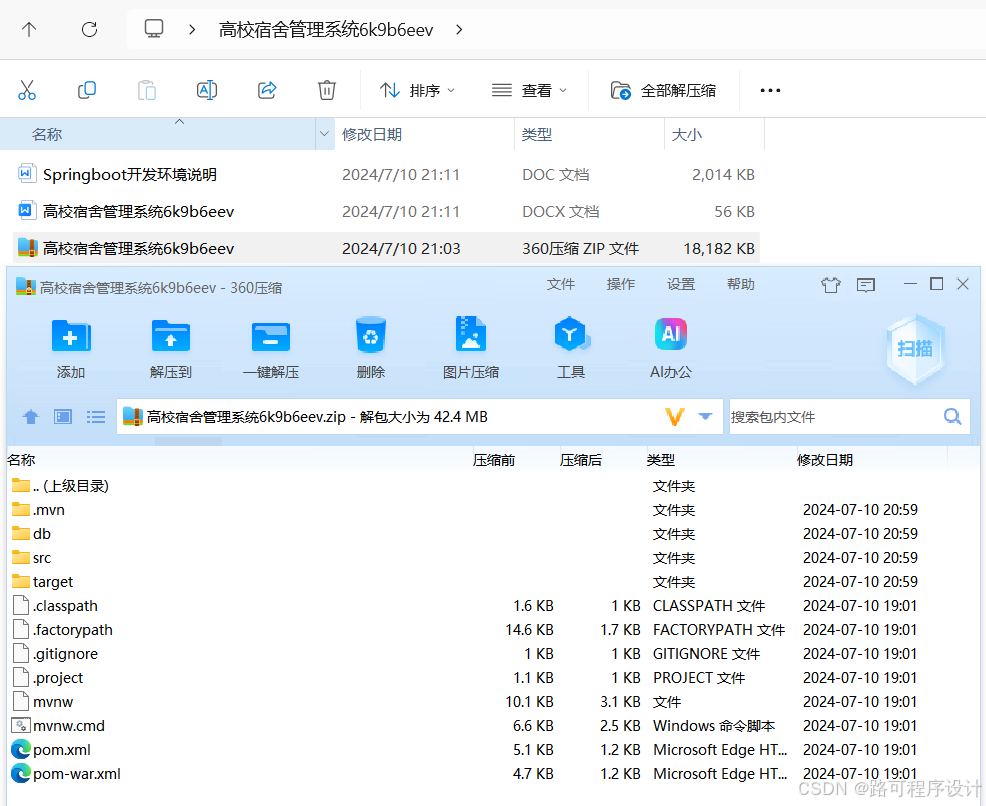Click the Explorer up-arrow navigation button

point(29,29)
